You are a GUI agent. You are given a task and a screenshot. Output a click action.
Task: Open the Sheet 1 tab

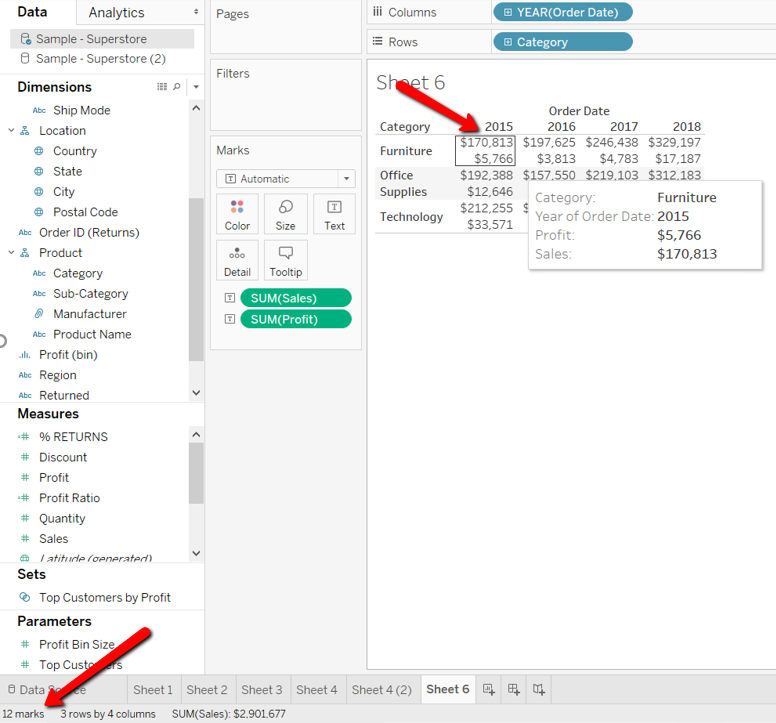153,689
